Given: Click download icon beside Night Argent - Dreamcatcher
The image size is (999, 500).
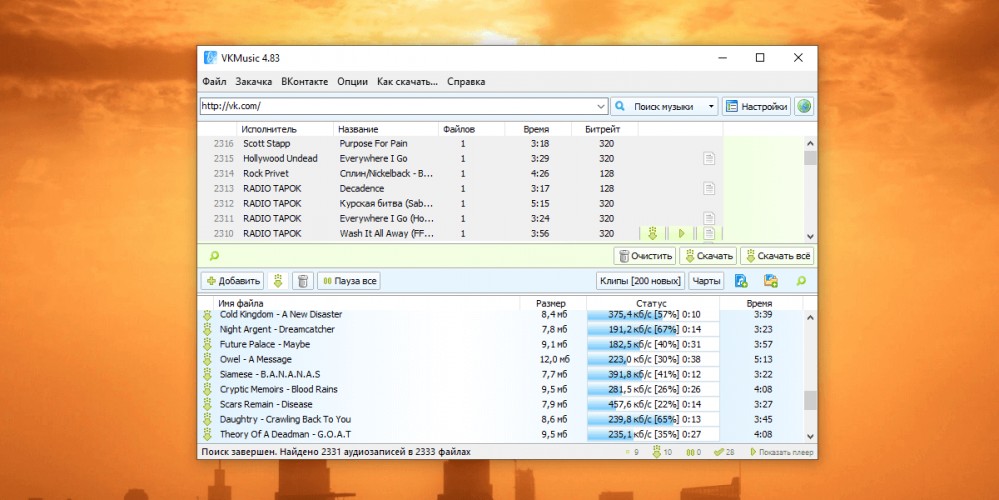Looking at the screenshot, I should tap(207, 329).
